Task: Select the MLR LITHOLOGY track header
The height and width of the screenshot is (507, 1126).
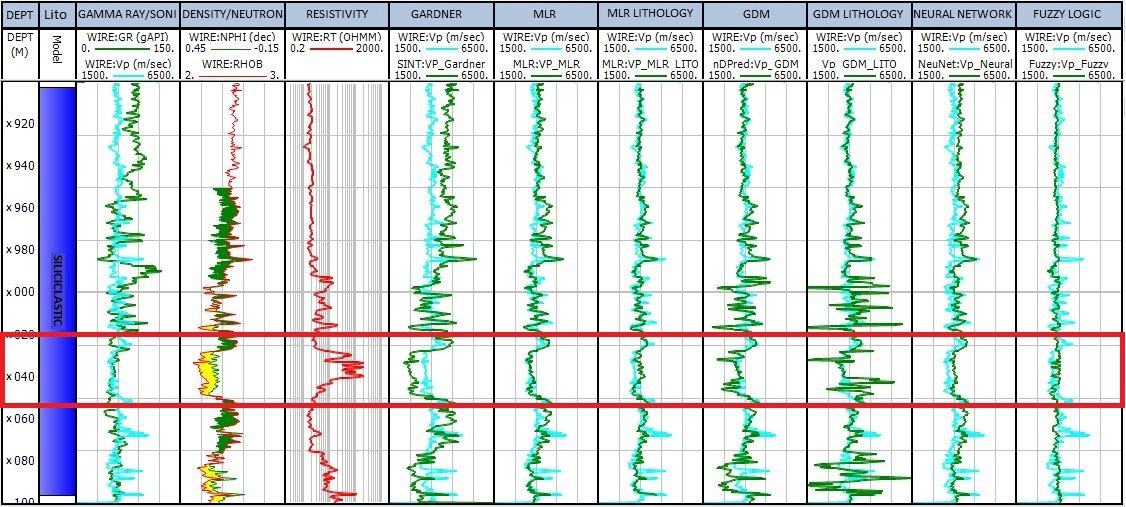Action: [650, 14]
